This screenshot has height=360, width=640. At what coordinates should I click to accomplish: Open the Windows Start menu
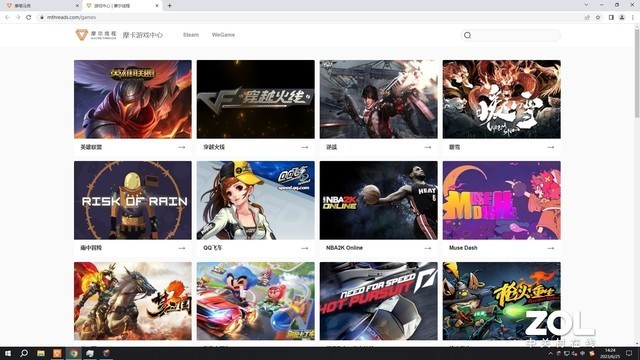[8, 353]
